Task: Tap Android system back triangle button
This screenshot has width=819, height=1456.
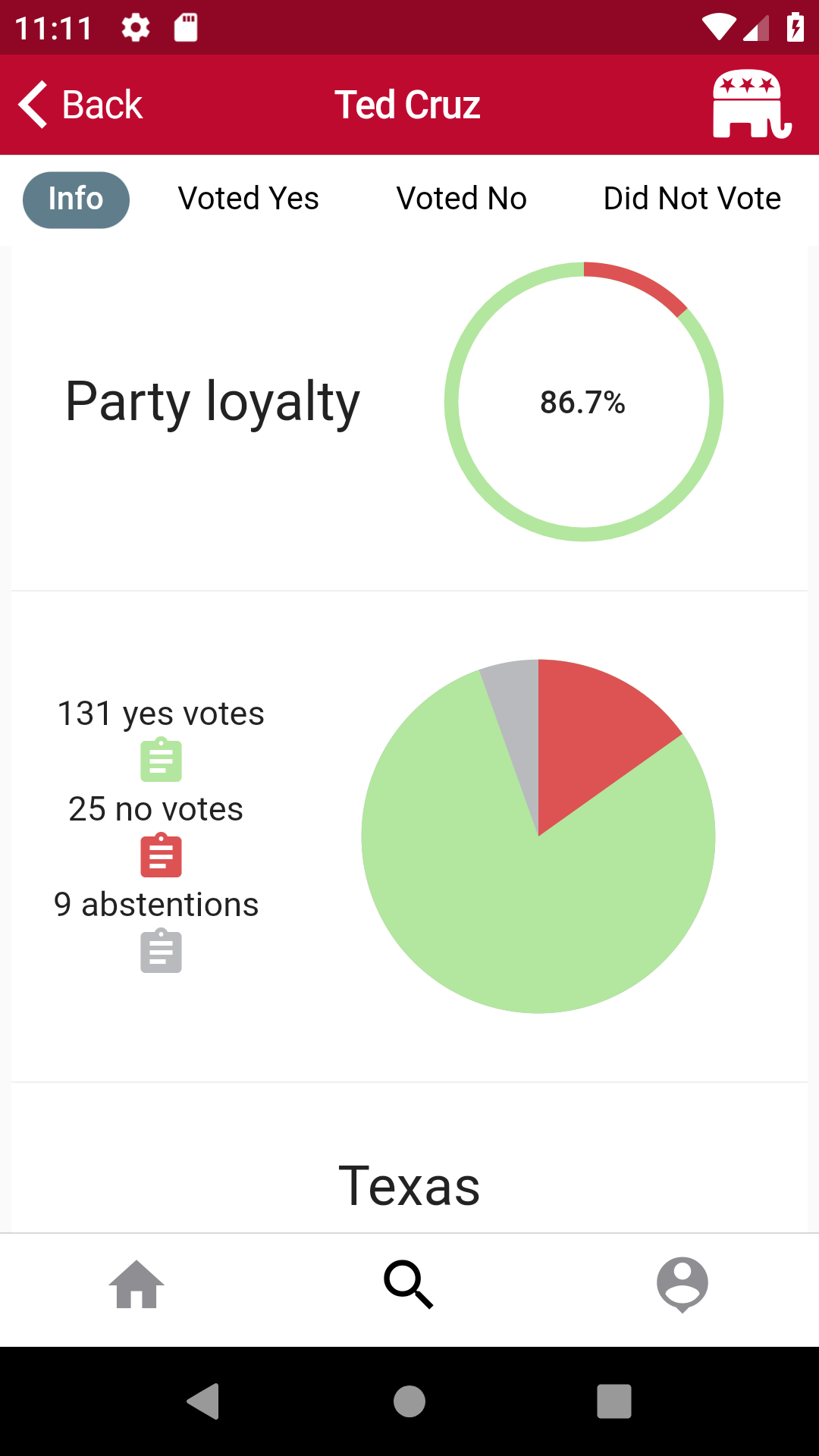Action: pos(203,1401)
